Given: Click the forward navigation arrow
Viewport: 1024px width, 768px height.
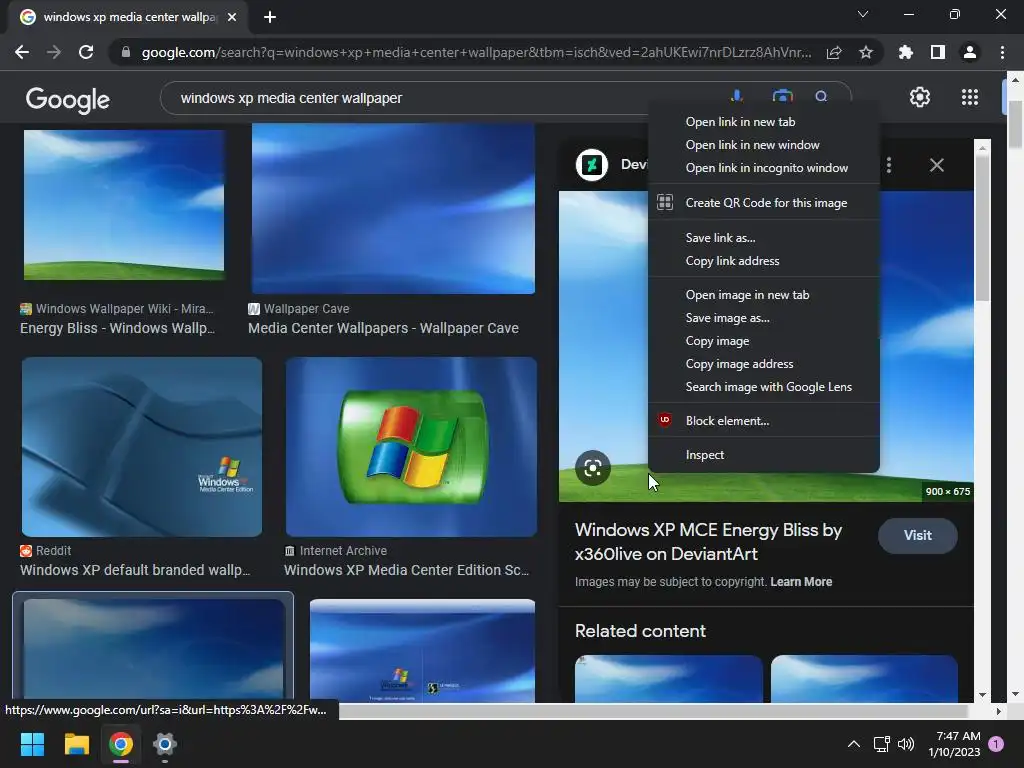Looking at the screenshot, I should pyautogui.click(x=54, y=52).
